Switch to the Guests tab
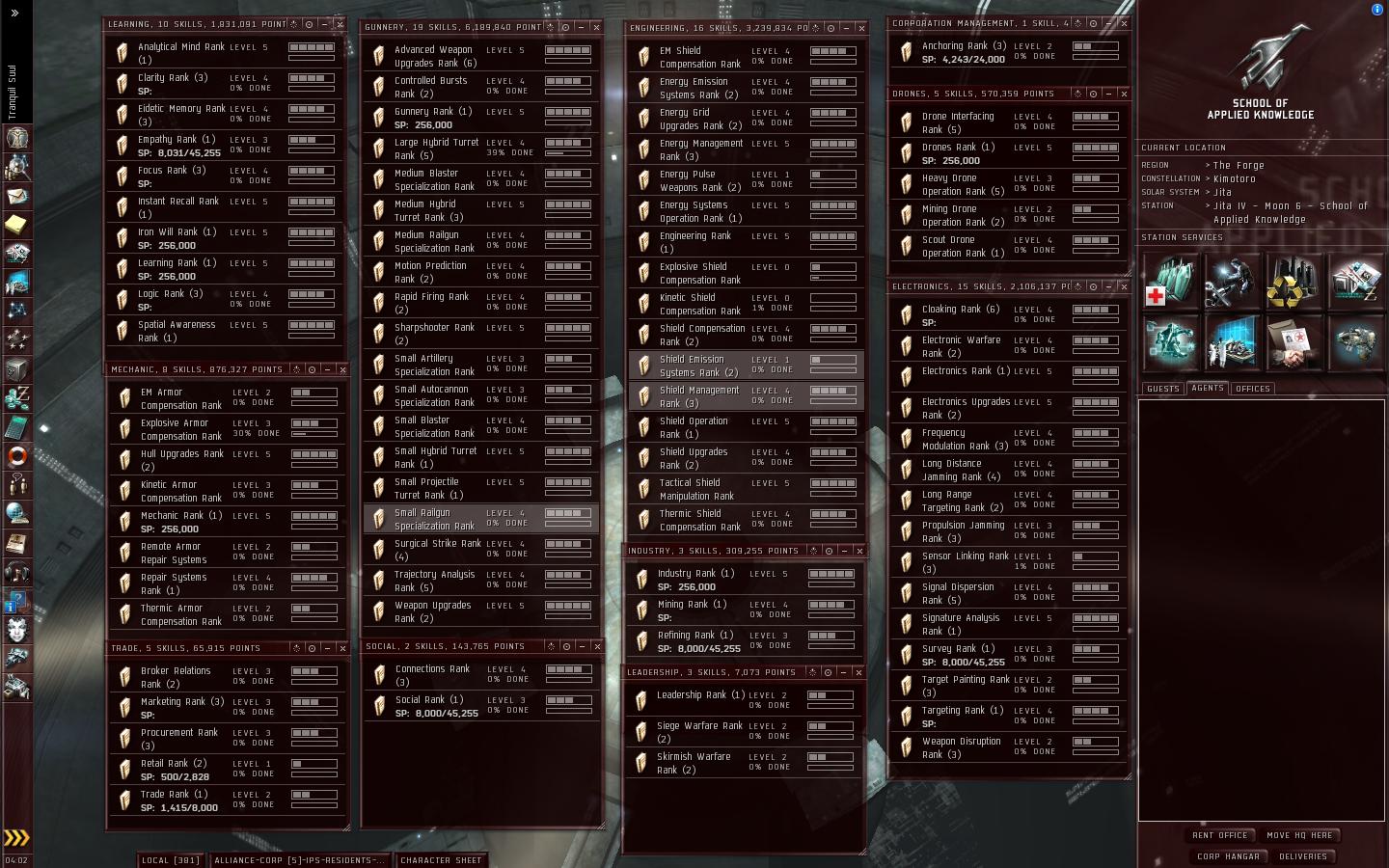This screenshot has width=1389, height=868. 1163,389
